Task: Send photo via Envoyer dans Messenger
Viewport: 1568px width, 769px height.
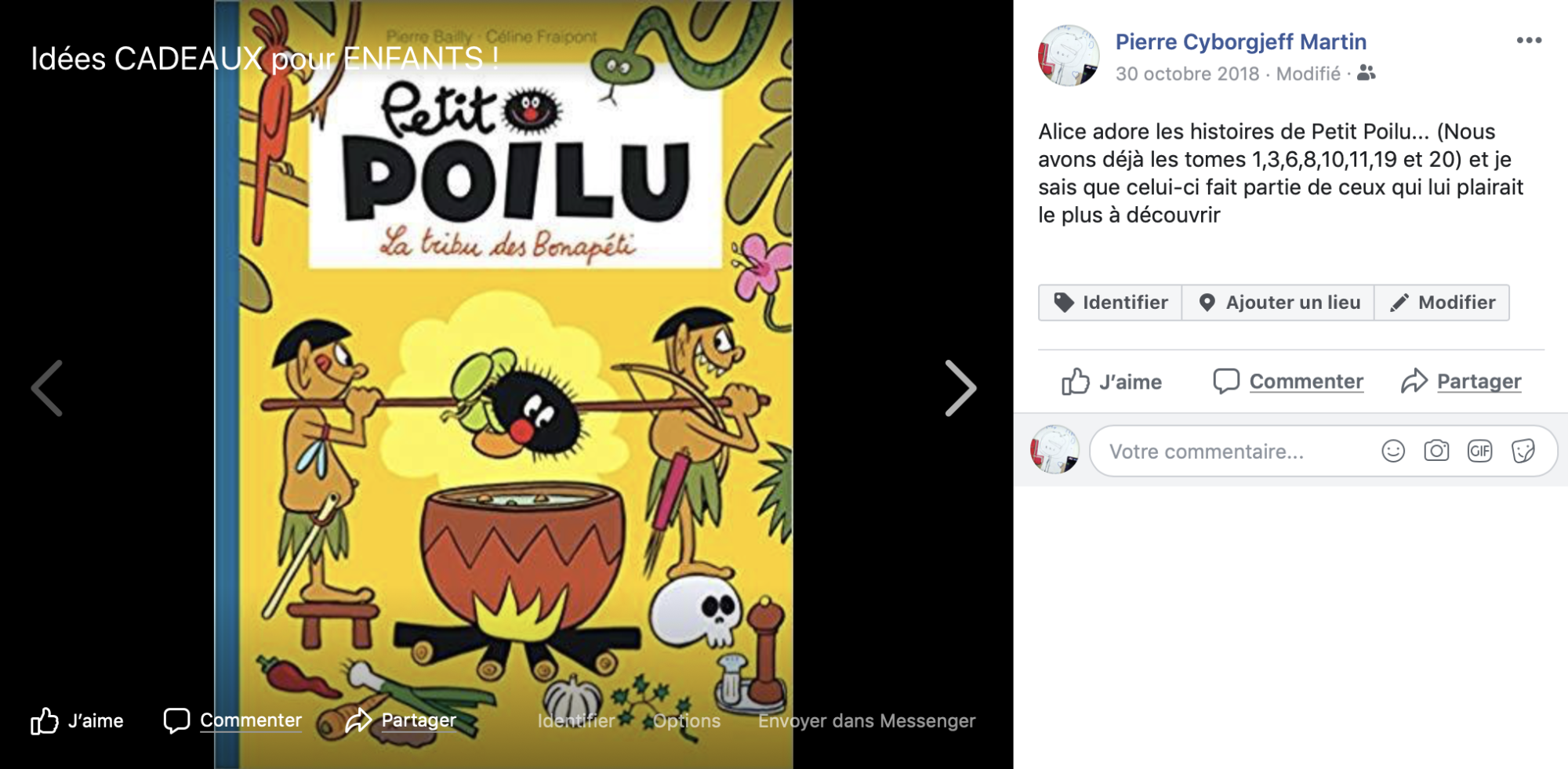Action: pos(866,720)
